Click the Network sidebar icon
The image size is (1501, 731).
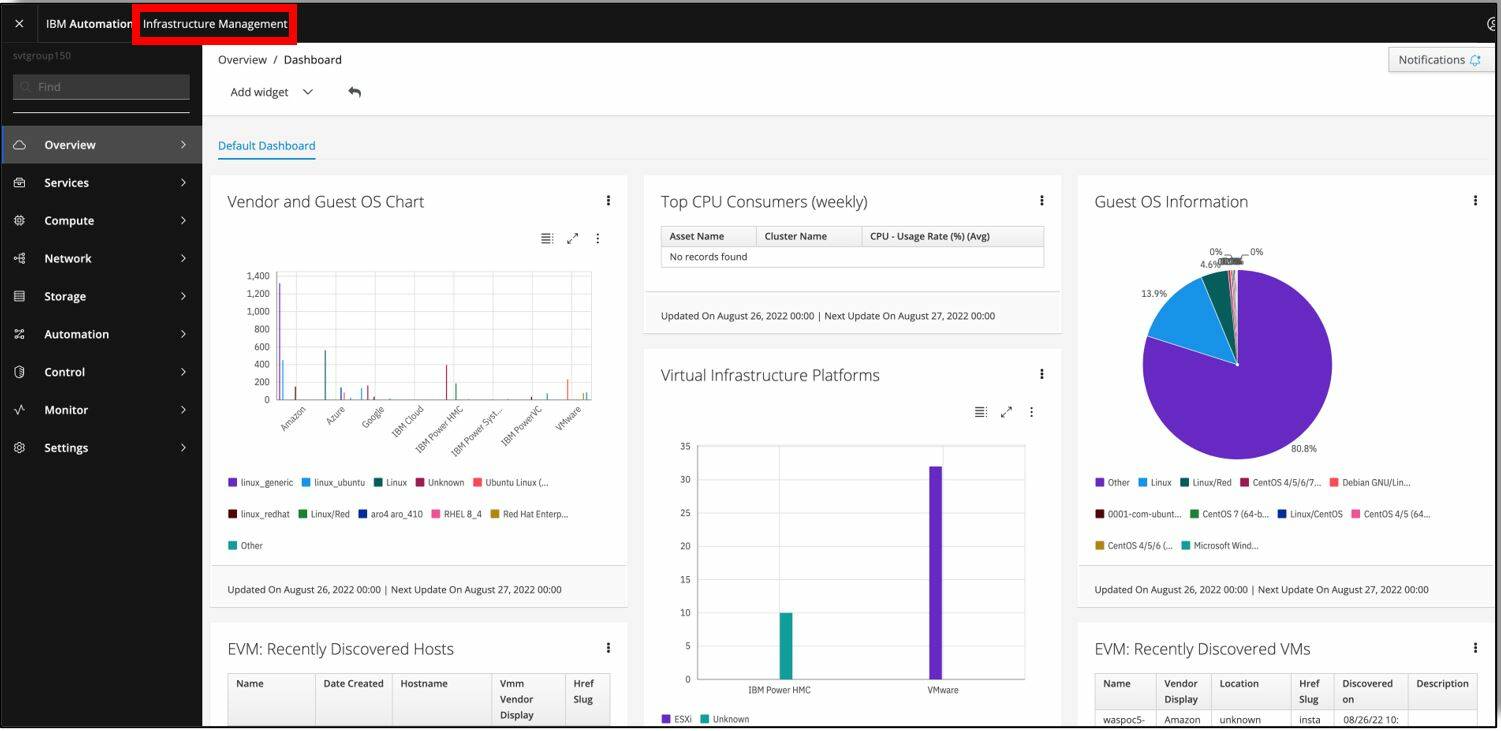coord(20,258)
